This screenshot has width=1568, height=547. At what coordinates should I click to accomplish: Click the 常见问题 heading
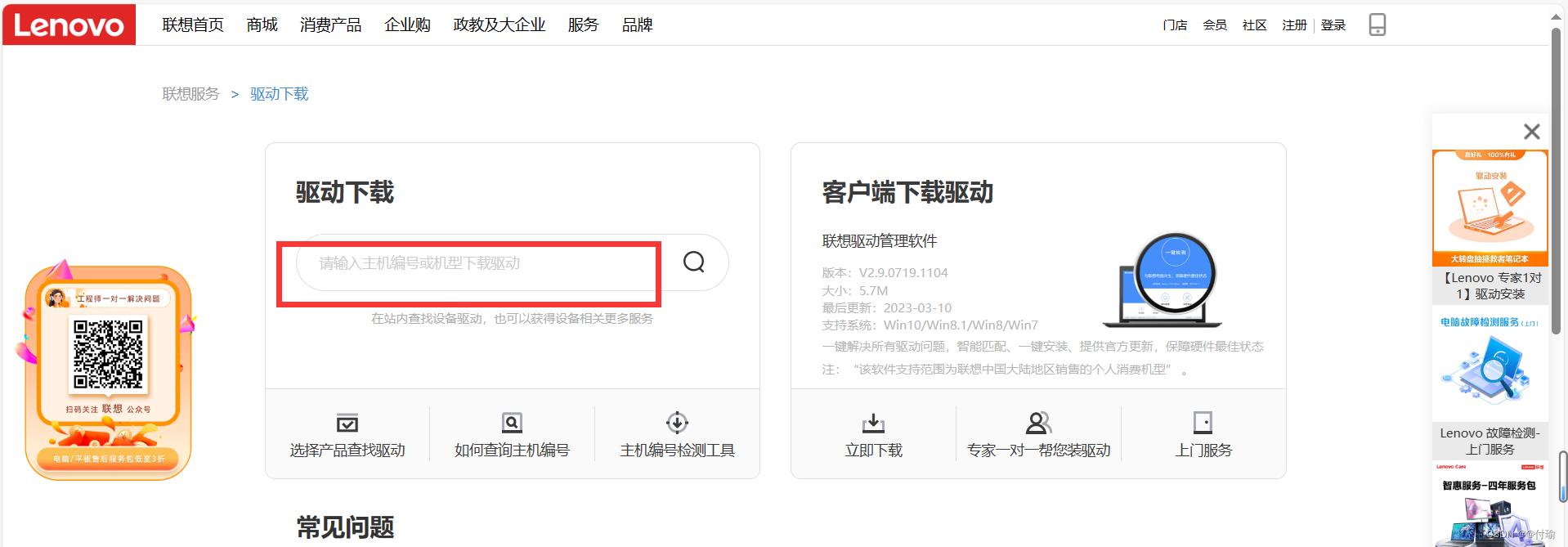[x=346, y=527]
